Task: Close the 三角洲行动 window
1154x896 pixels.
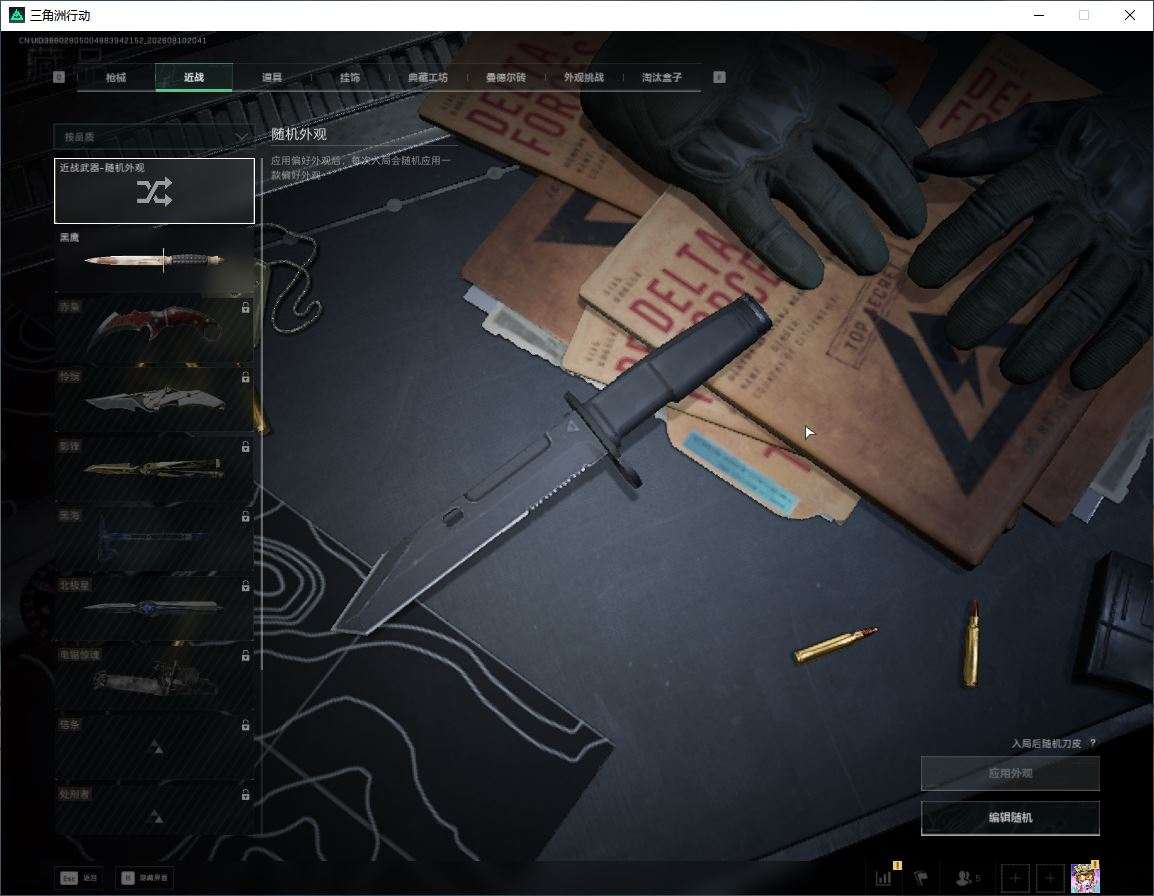Action: 1130,15
